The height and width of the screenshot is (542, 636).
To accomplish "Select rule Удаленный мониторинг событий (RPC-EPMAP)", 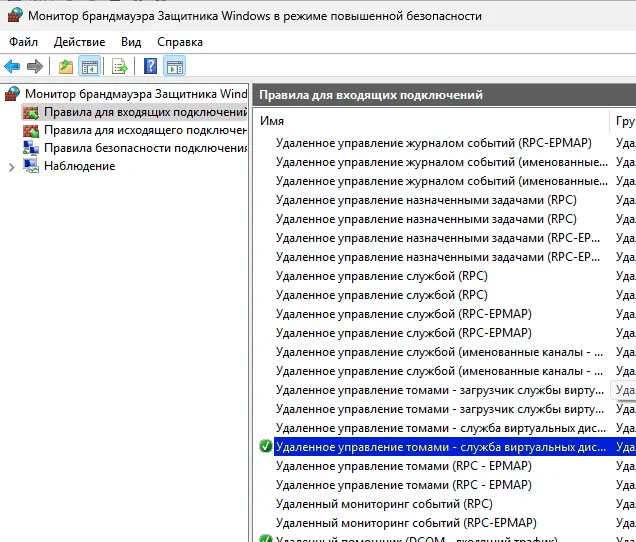I will (406, 523).
